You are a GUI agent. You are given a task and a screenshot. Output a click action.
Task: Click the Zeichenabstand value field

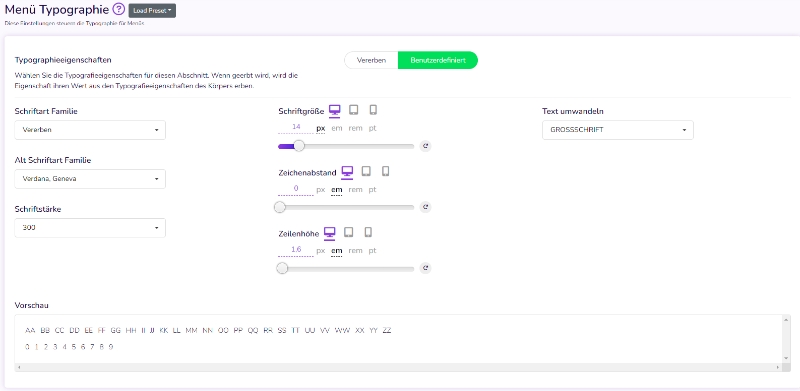[296, 189]
